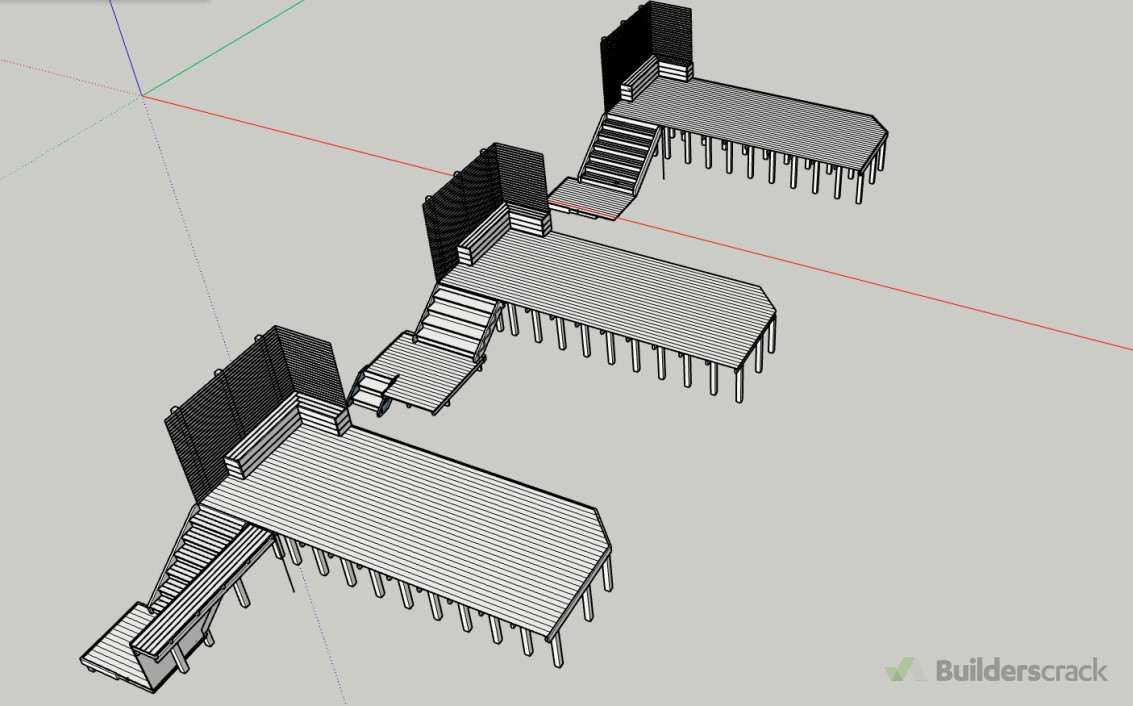Click the Builderscrack watermark text

pos(1021,670)
